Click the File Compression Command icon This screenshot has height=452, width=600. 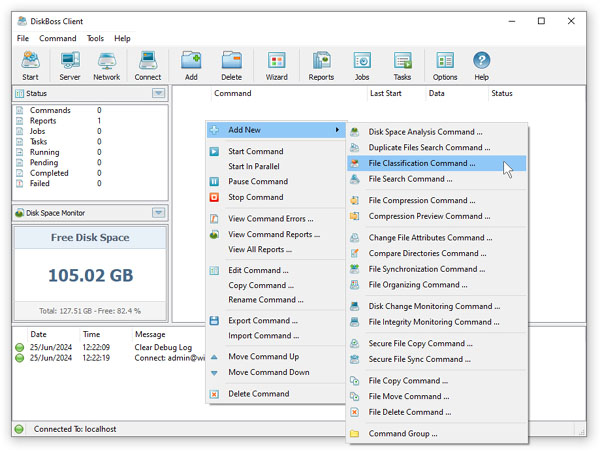coord(355,200)
